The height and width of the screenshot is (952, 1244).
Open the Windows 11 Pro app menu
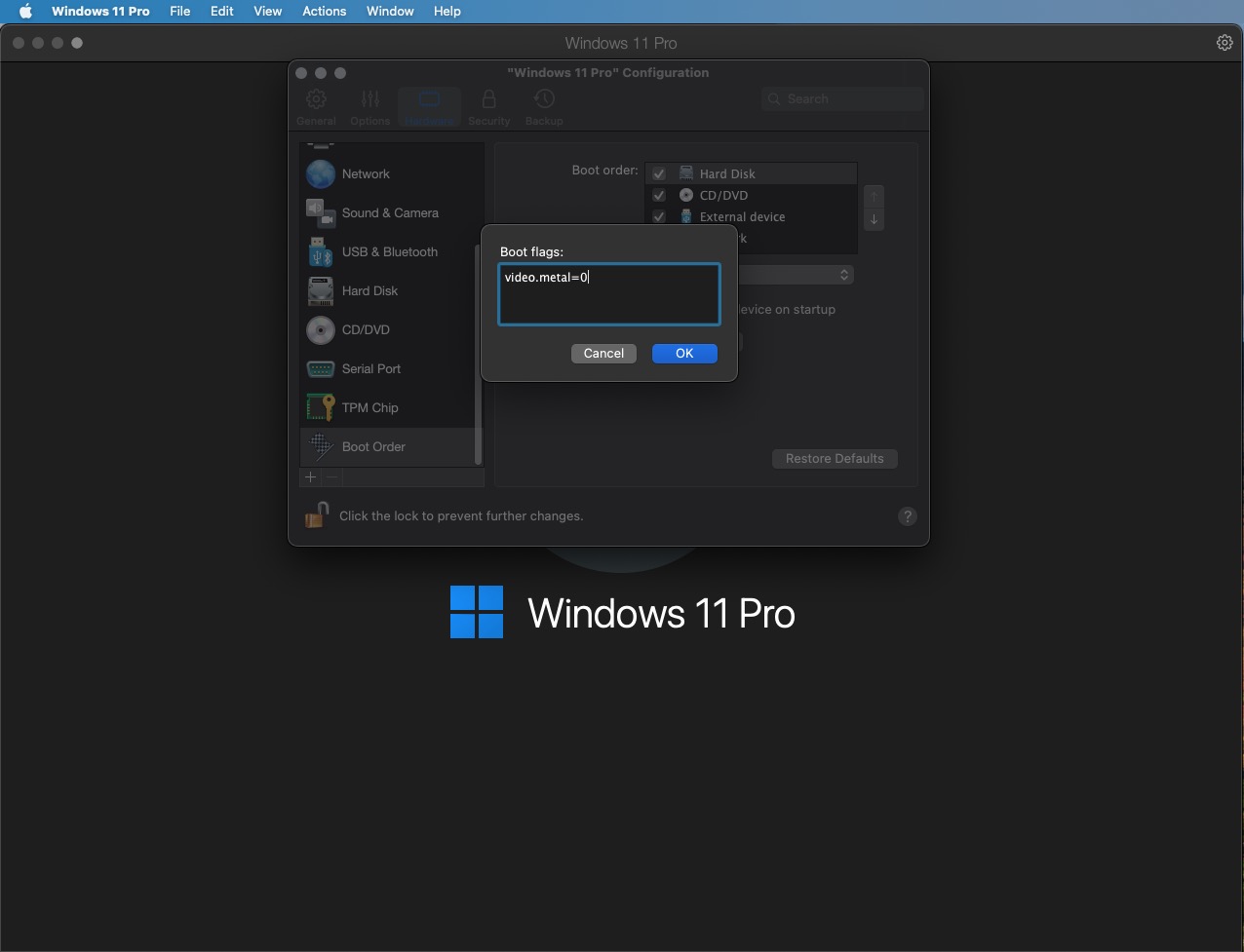[100, 12]
